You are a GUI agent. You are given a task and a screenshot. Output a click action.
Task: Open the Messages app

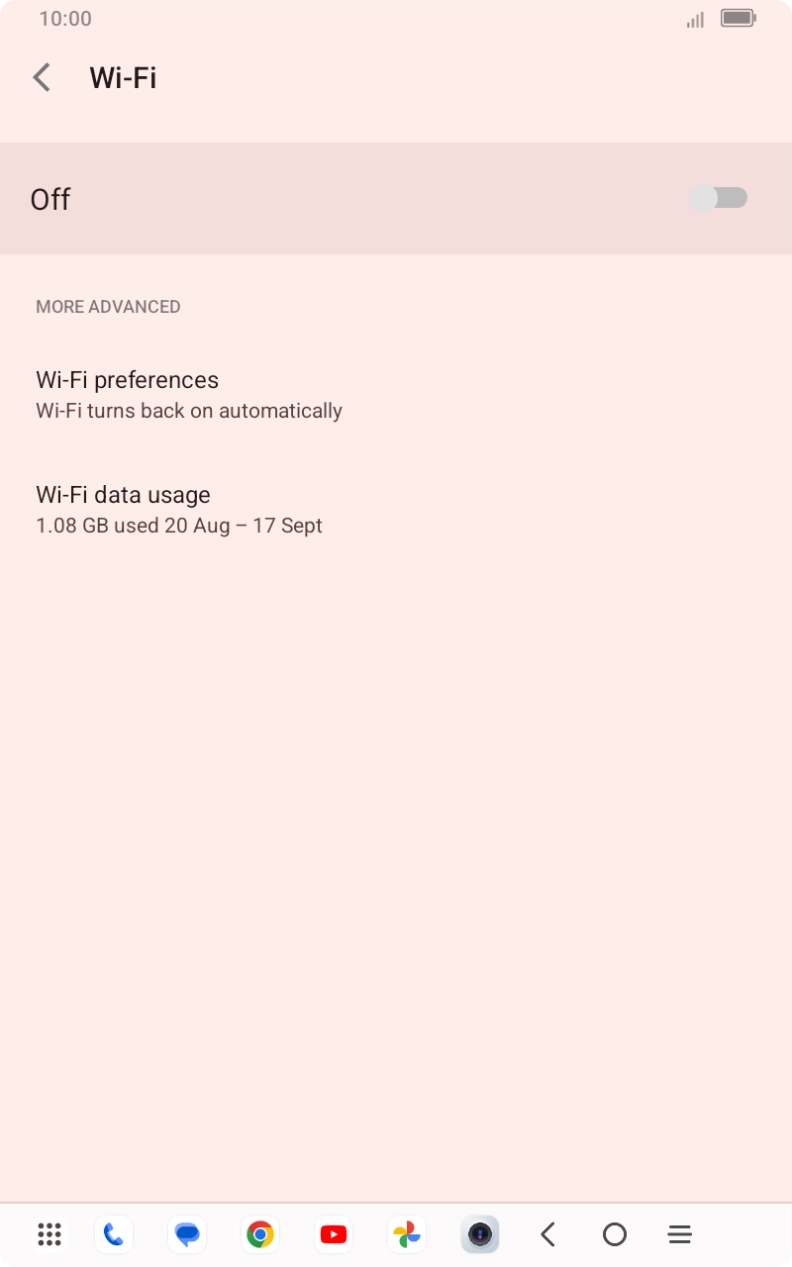coord(187,1235)
